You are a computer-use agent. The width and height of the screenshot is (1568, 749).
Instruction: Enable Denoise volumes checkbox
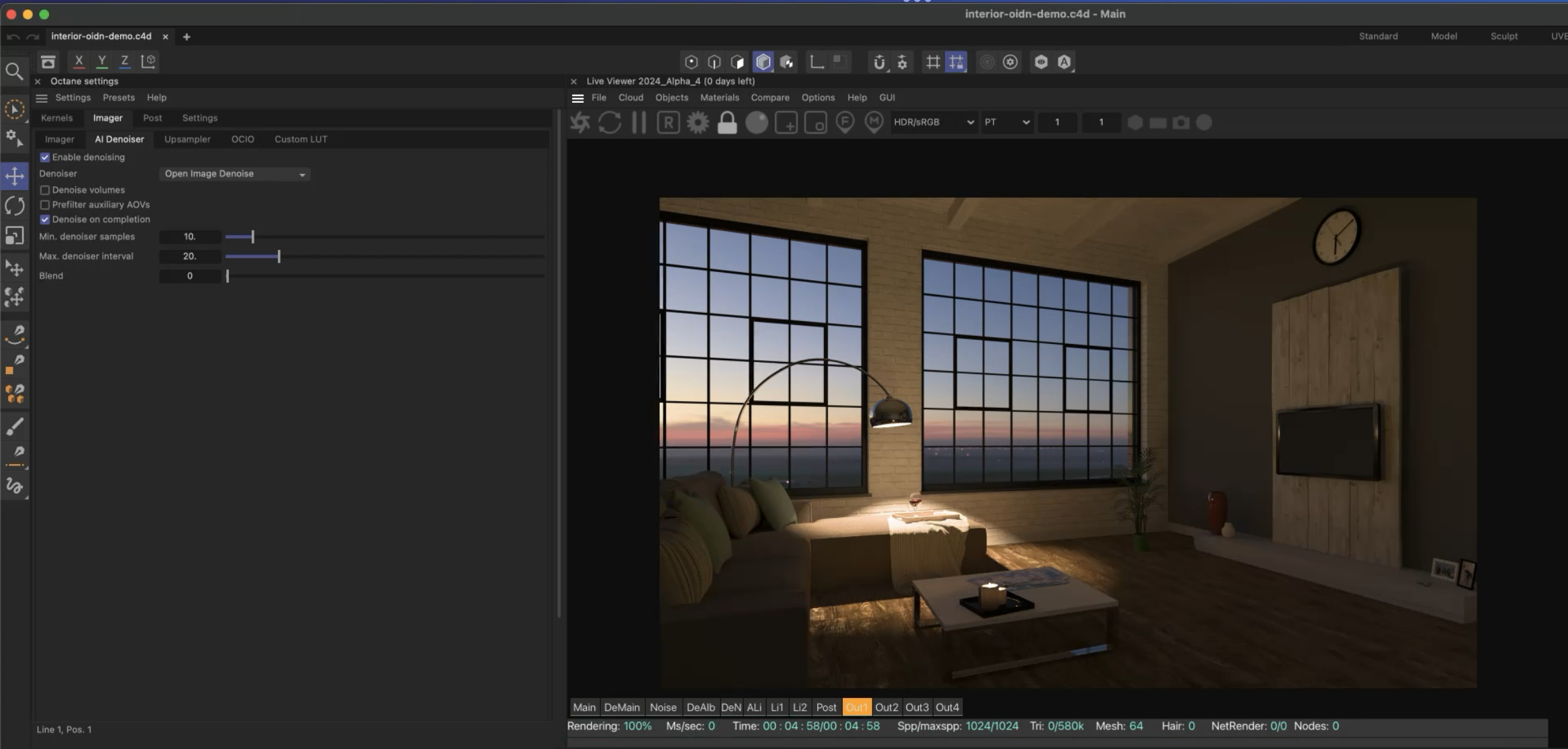point(45,190)
